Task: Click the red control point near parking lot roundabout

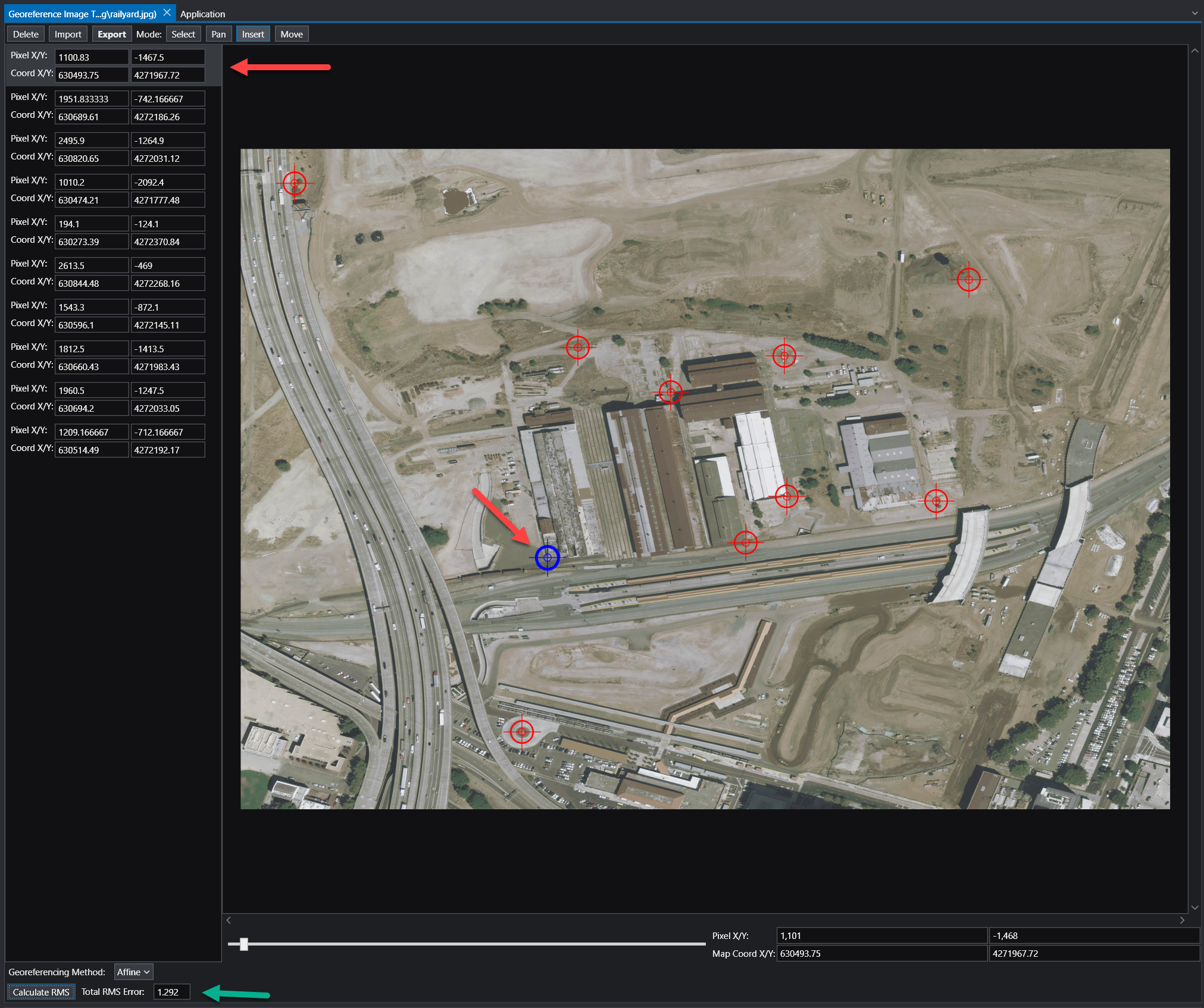Action: coord(522,731)
